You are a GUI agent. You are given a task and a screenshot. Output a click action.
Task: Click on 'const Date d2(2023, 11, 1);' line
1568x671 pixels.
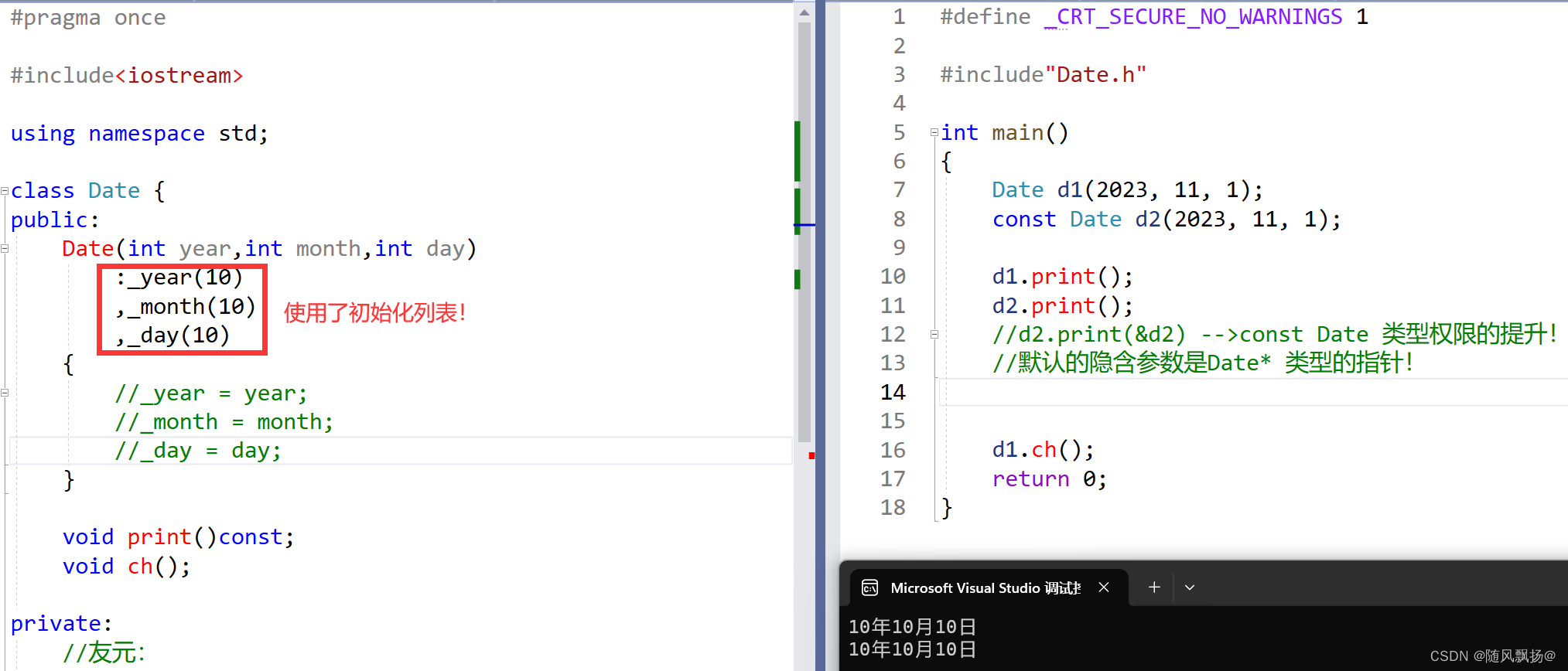point(1167,220)
